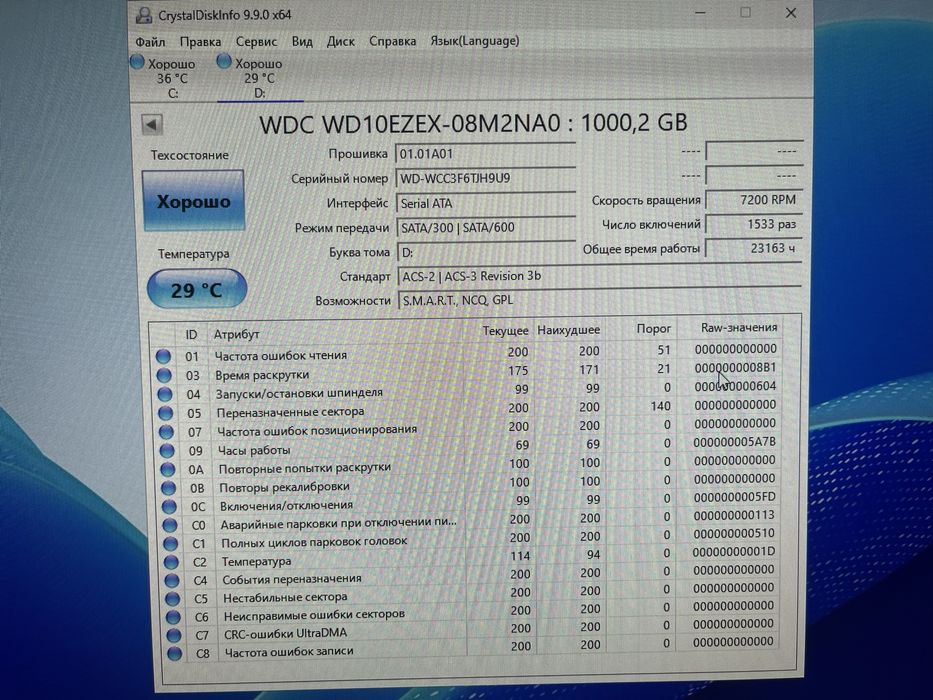Click the total hours value 23163 ч

(753, 248)
